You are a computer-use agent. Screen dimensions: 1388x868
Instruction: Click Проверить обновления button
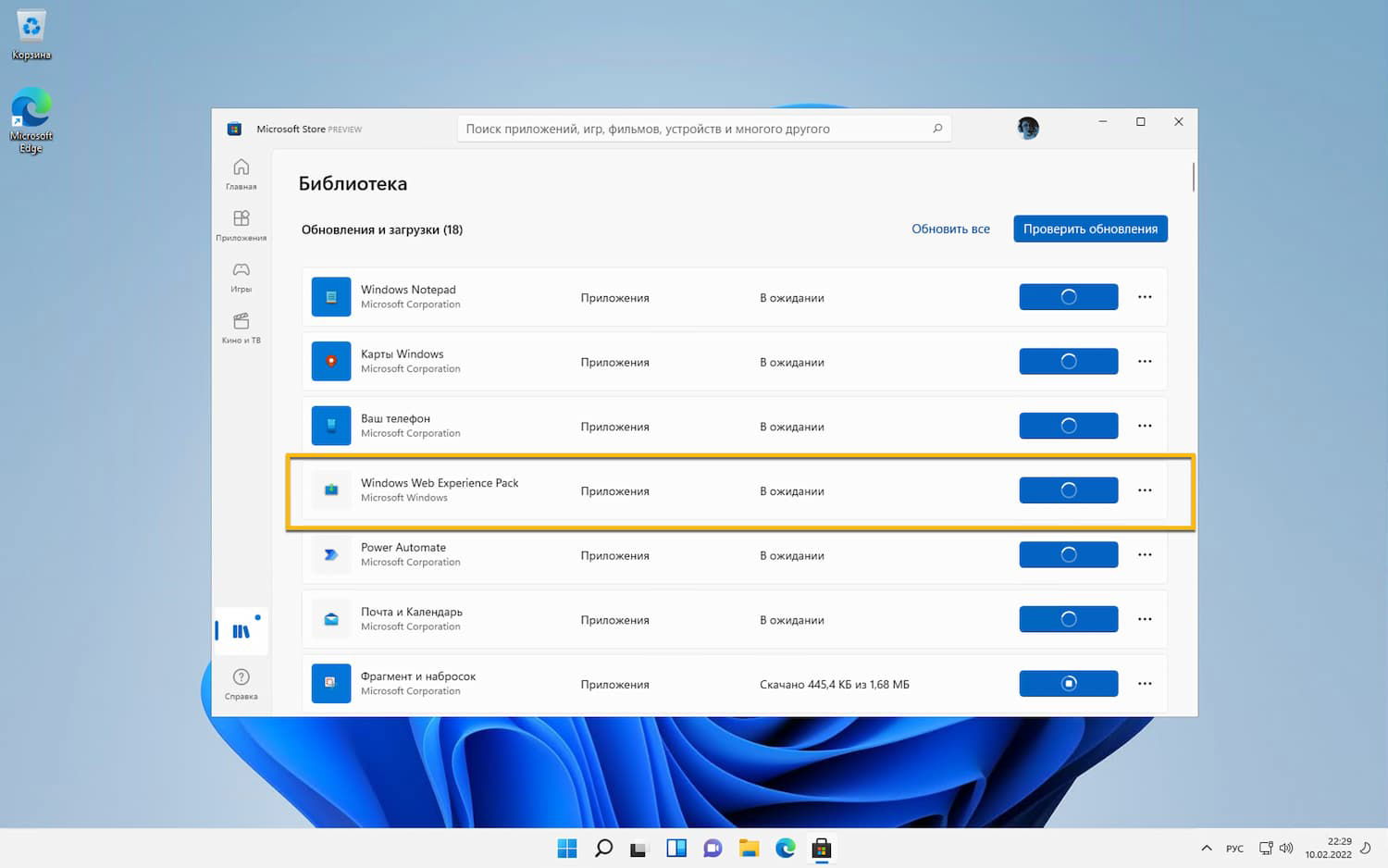coord(1090,229)
